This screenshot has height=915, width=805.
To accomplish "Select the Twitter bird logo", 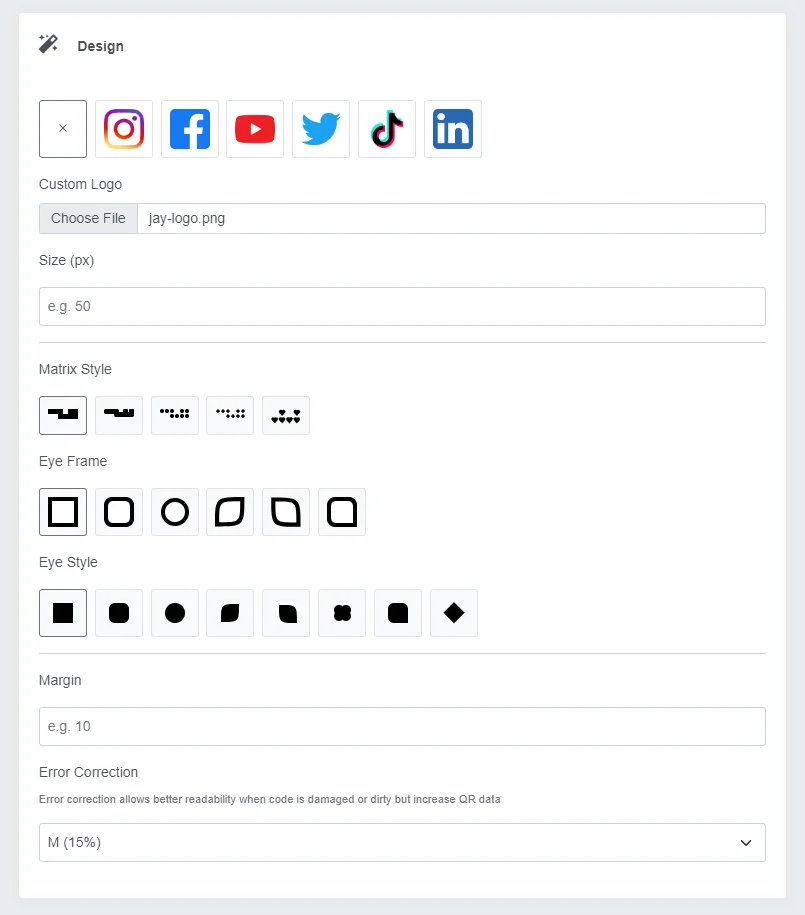I will (x=321, y=129).
